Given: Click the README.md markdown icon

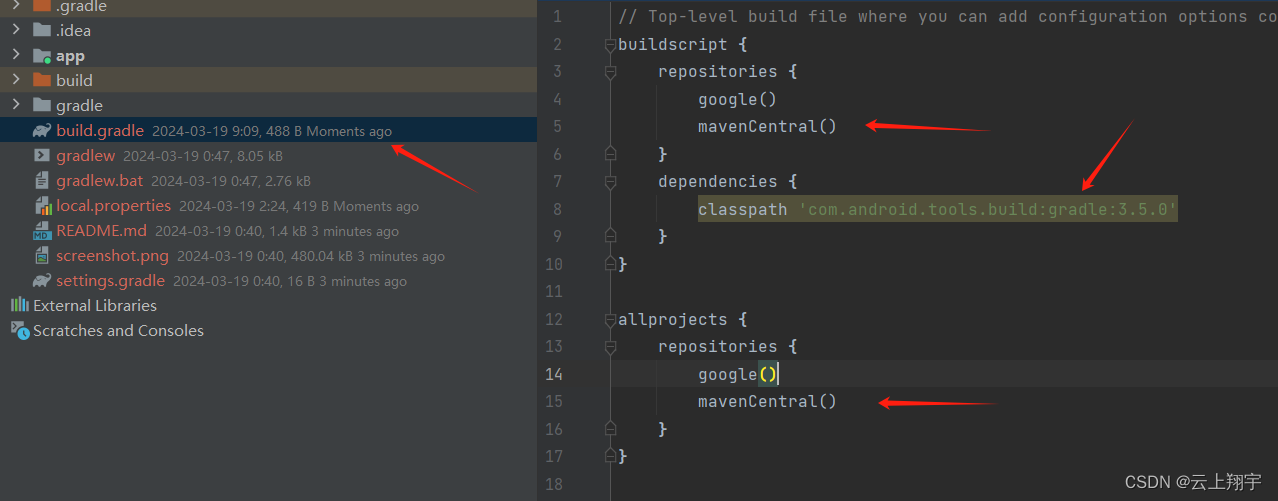Looking at the screenshot, I should coord(41,231).
